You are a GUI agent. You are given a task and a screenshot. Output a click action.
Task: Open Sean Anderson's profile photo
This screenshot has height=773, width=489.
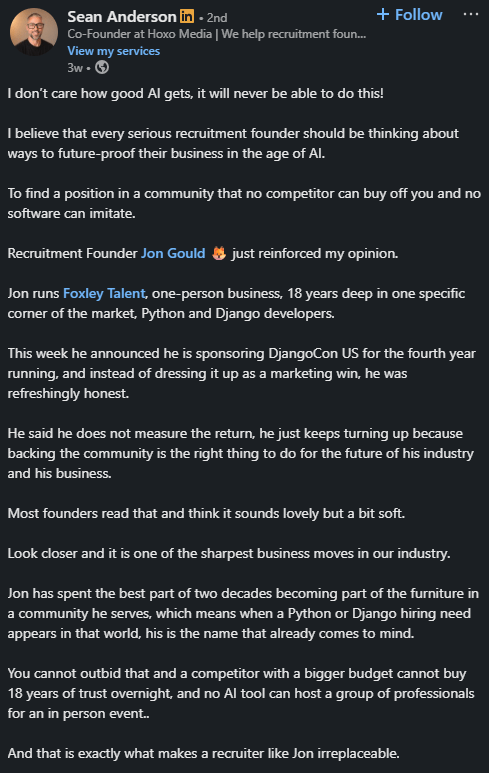pyautogui.click(x=34, y=32)
